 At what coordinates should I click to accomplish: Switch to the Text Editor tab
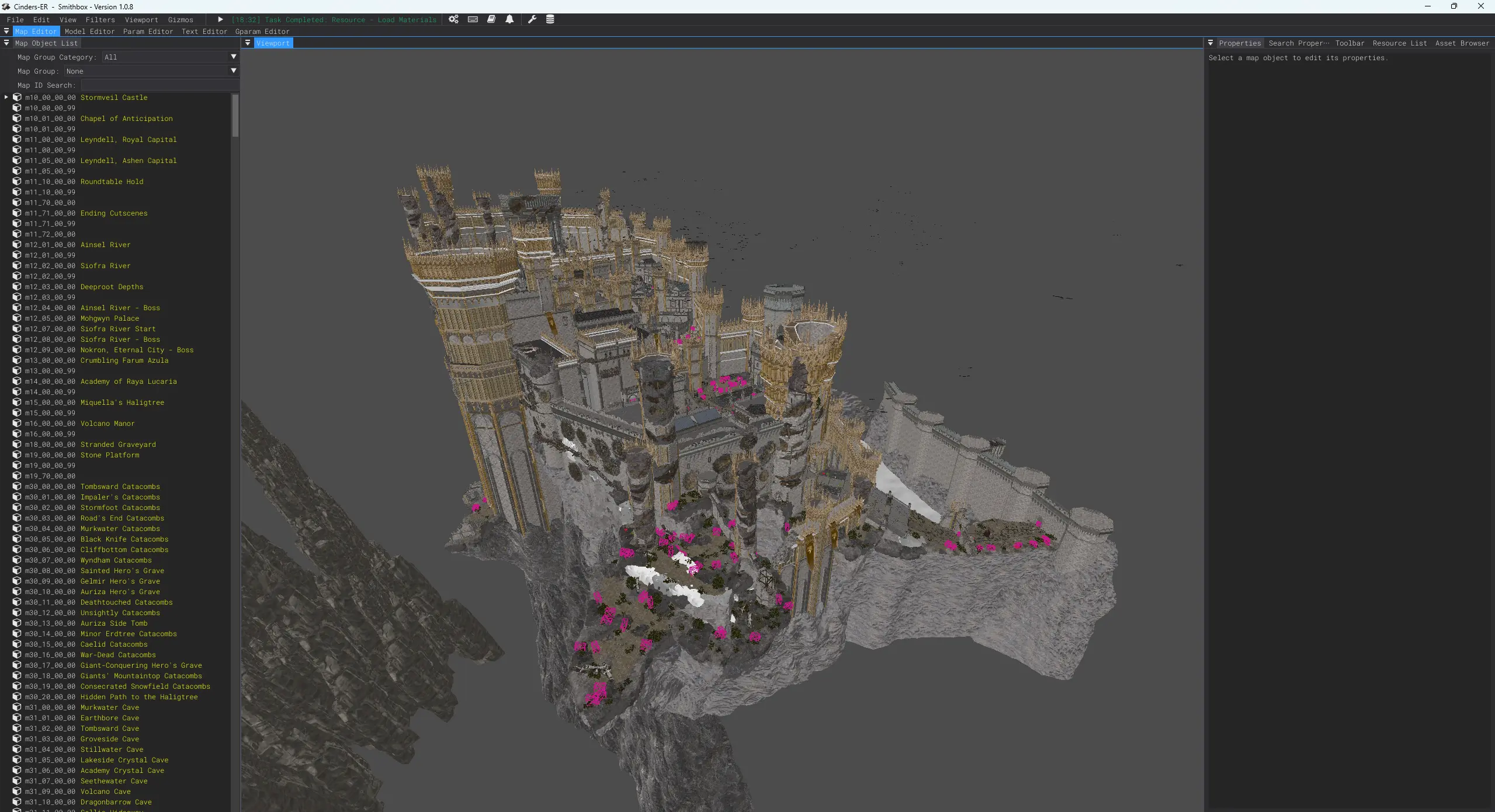coord(204,32)
